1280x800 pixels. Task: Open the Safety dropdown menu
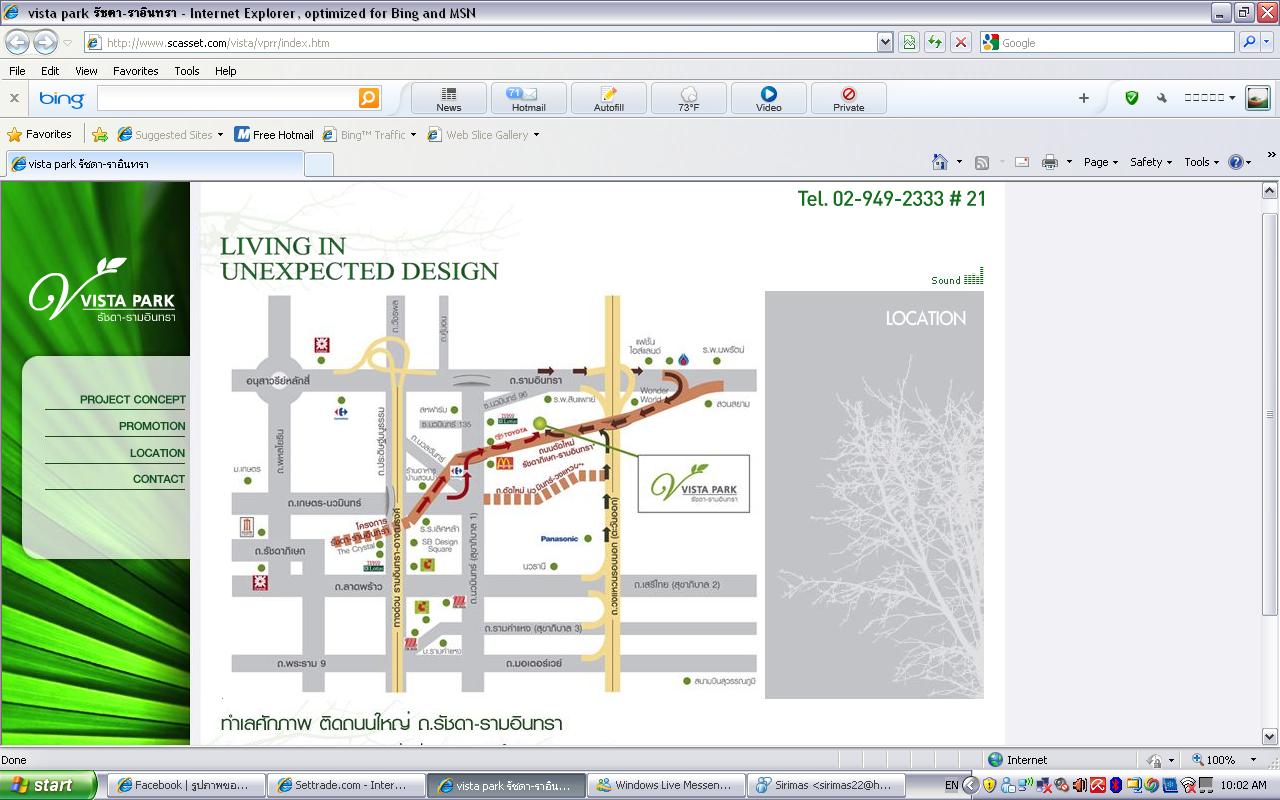click(x=1150, y=162)
